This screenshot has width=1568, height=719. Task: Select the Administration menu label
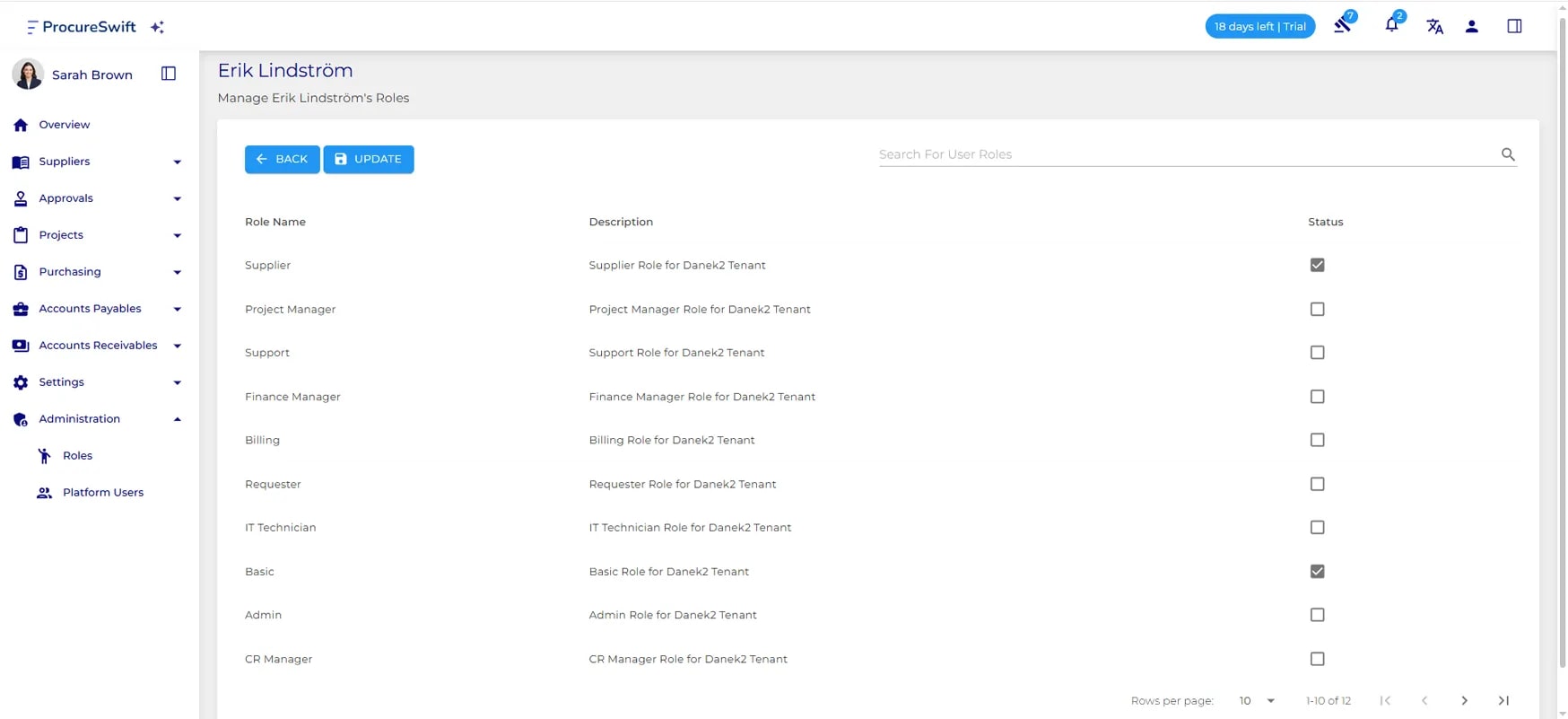tap(79, 419)
